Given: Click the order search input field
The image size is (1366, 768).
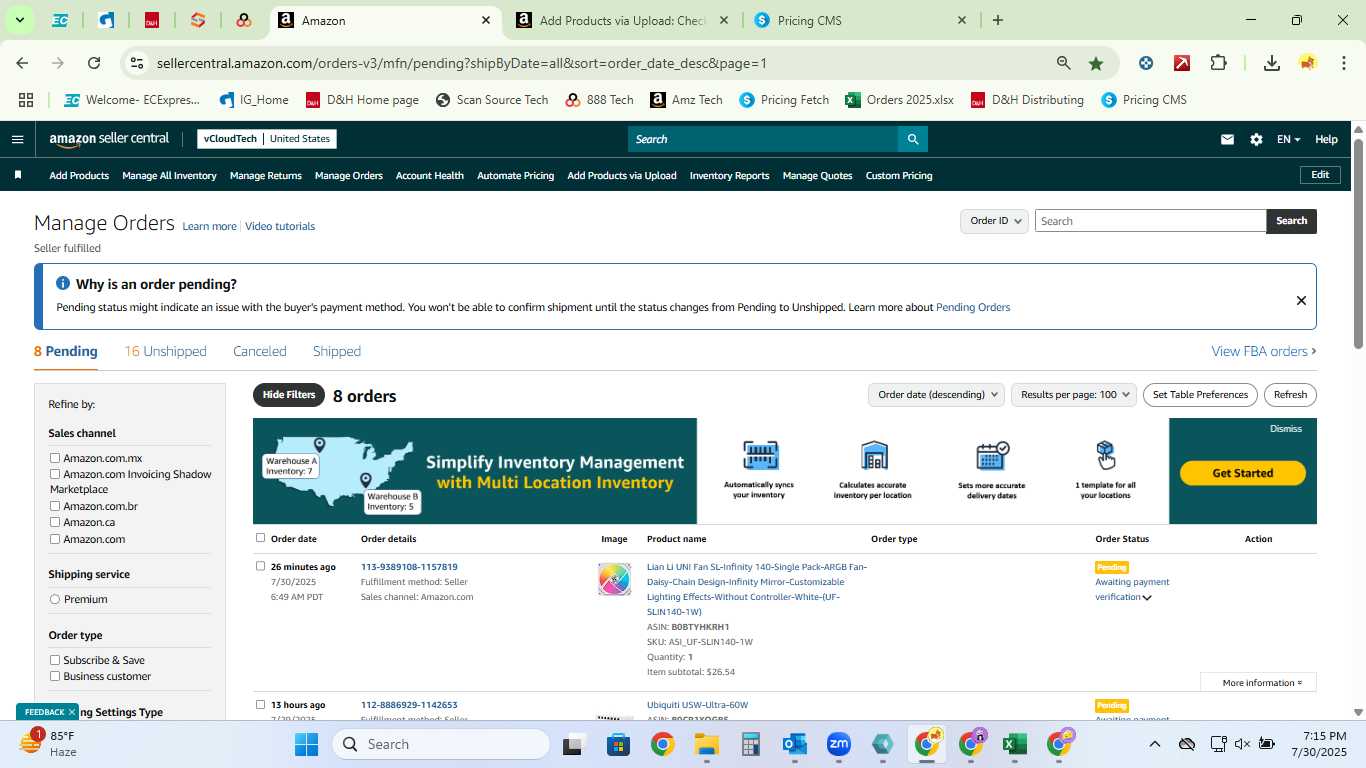Looking at the screenshot, I should [x=1150, y=221].
